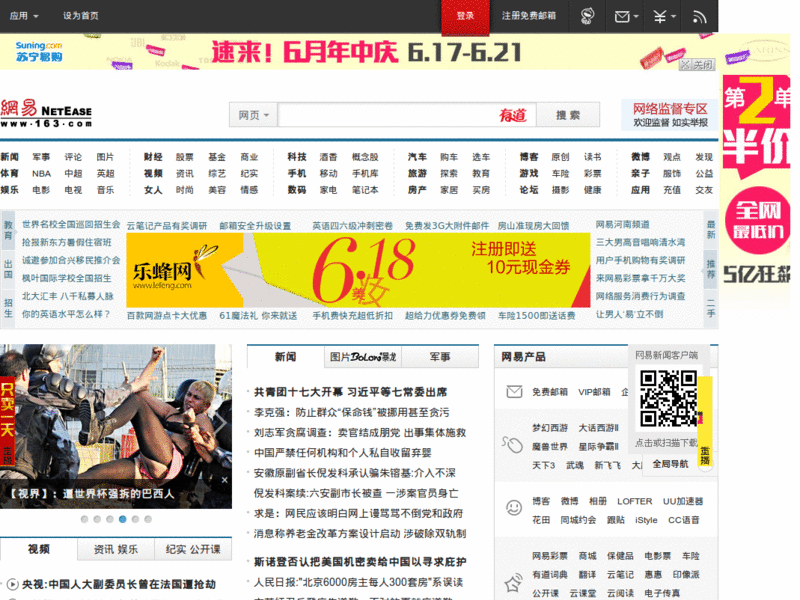Open the 应用 menu at top left
Screen dimensions: 800x600
[20, 15]
